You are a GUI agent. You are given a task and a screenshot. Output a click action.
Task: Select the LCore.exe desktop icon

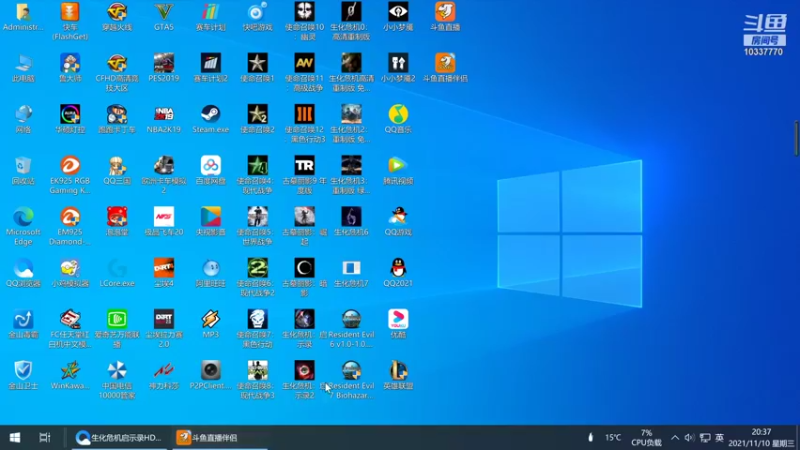tap(117, 272)
